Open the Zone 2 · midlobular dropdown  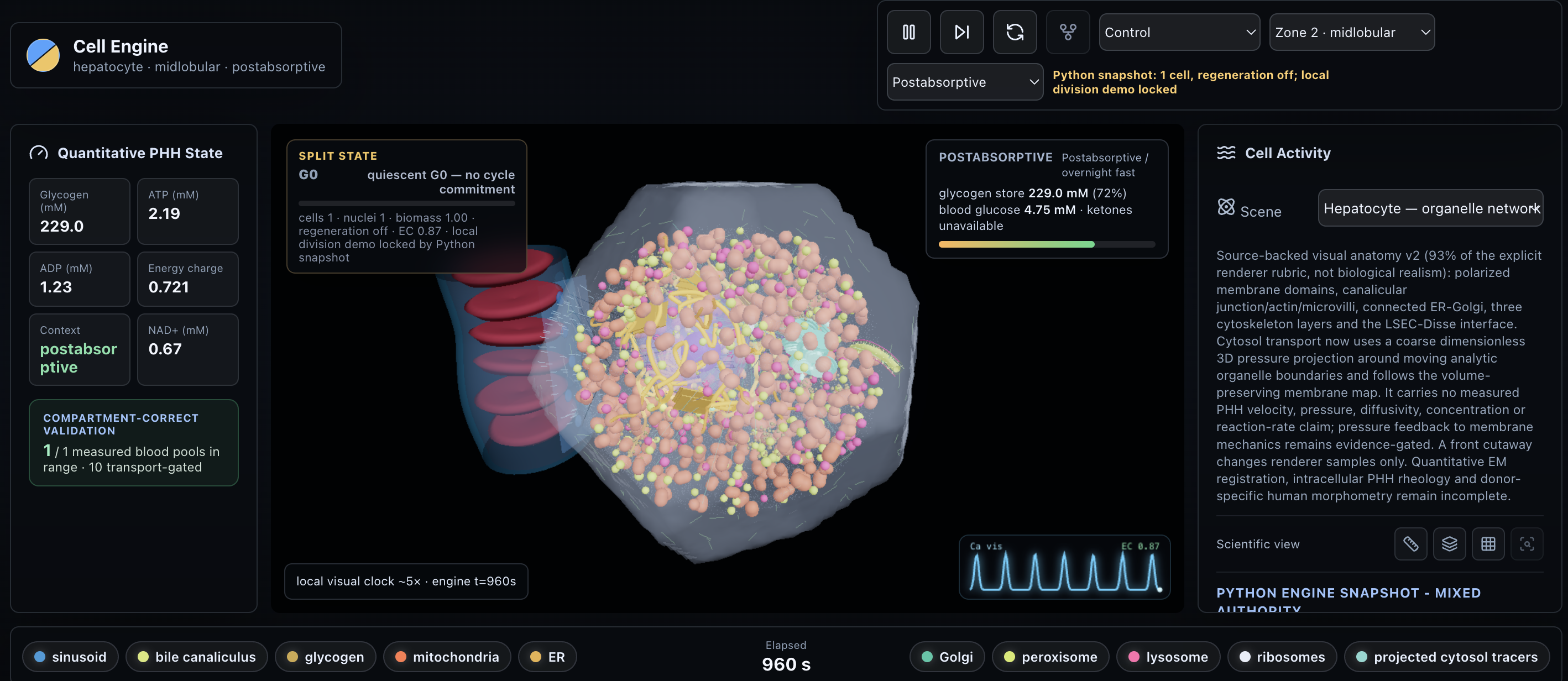tap(1351, 32)
